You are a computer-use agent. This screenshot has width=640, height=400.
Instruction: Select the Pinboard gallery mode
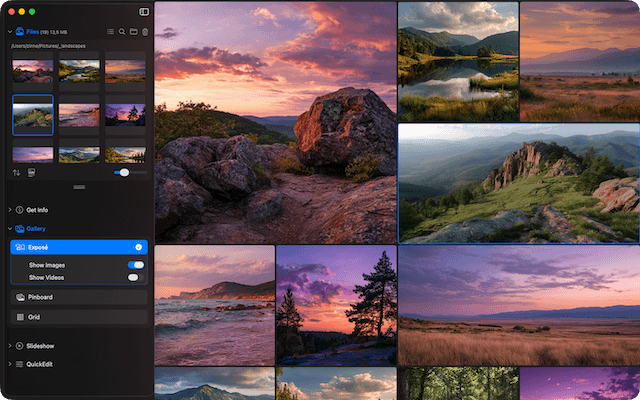(x=40, y=297)
